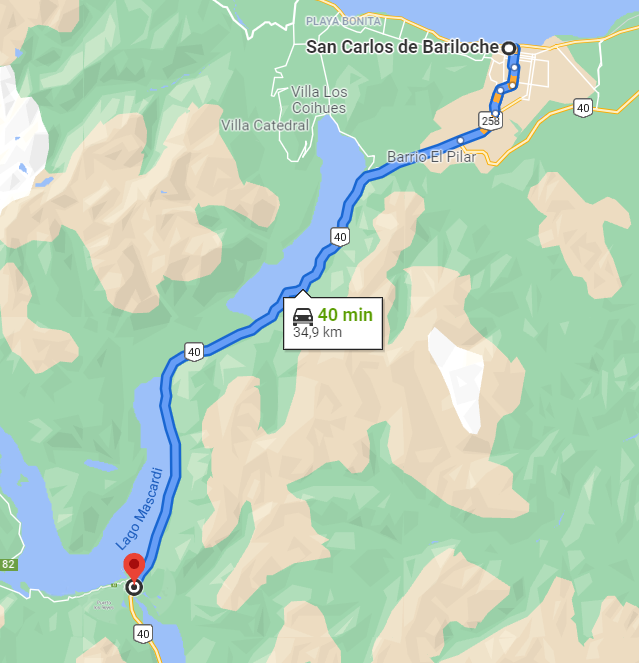Image resolution: width=639 pixels, height=663 pixels.
Task: Click the green route 82 shield
Action: (8, 564)
